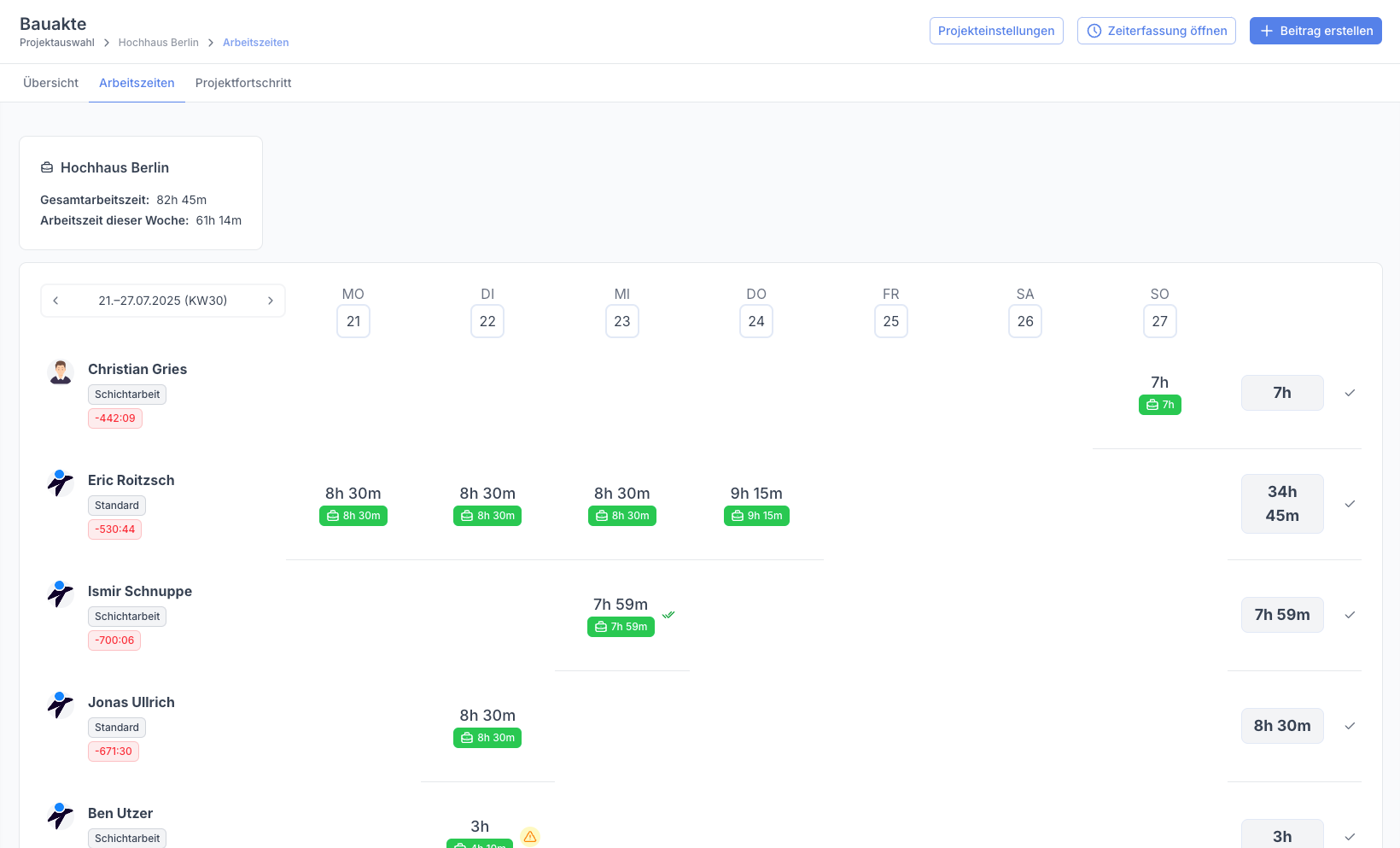1400x848 pixels.
Task: Open Eric Roitzsch Monday 8h 30m entry
Action: pos(353,516)
